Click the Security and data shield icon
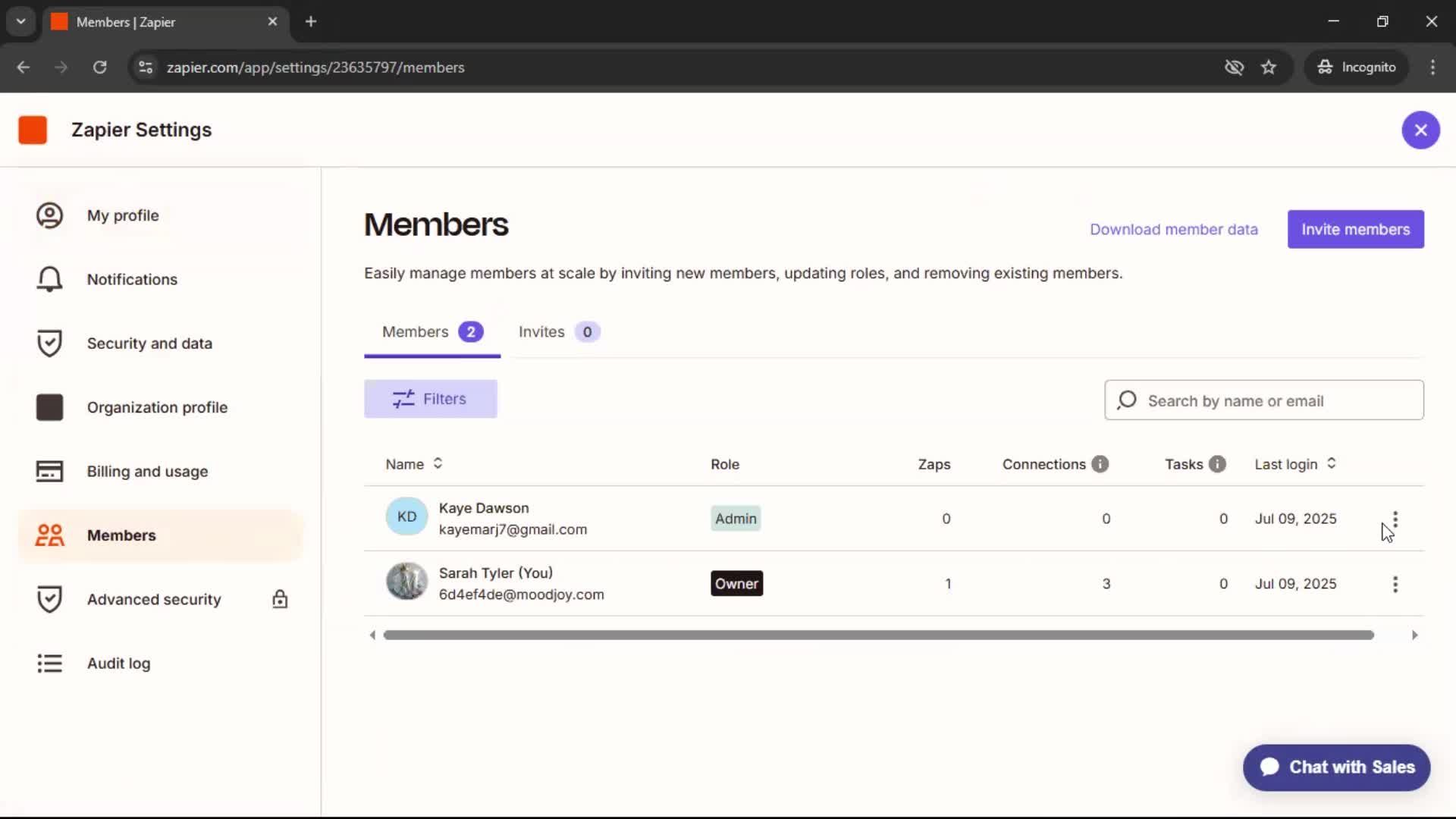The image size is (1456, 819). [x=49, y=344]
